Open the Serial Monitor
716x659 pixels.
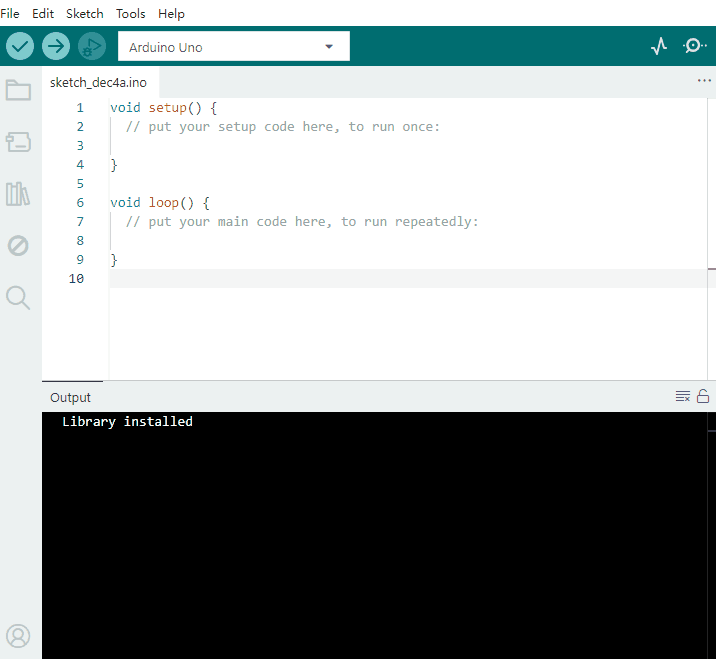click(695, 46)
